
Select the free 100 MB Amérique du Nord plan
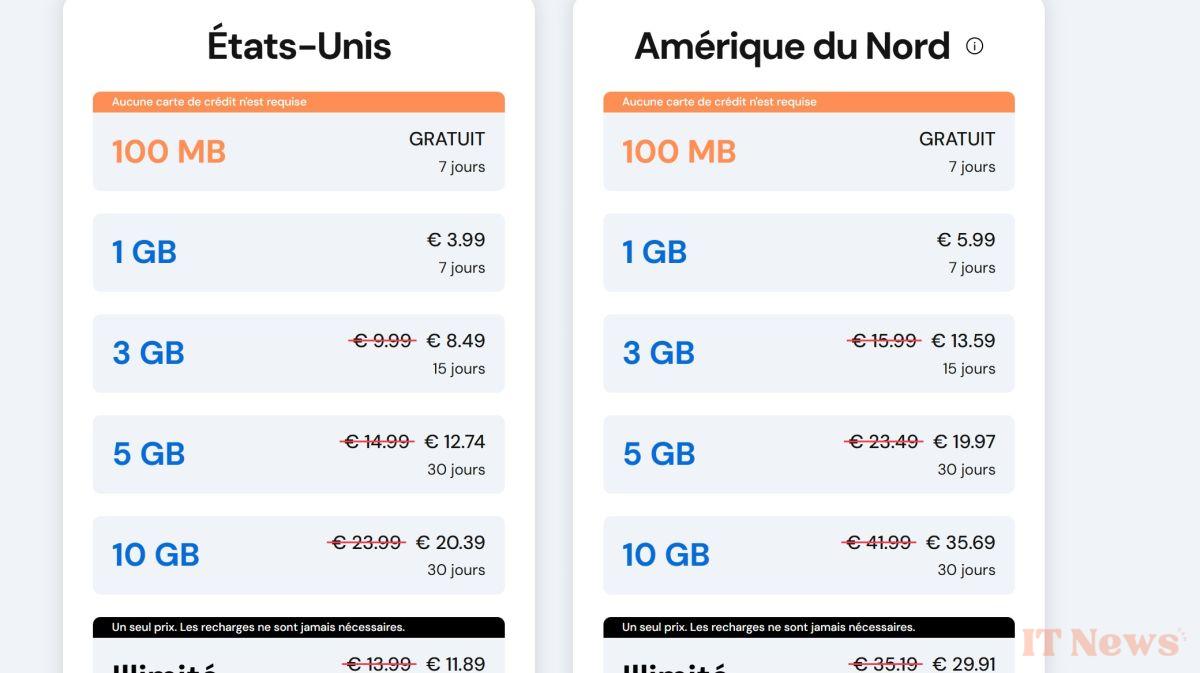809,151
